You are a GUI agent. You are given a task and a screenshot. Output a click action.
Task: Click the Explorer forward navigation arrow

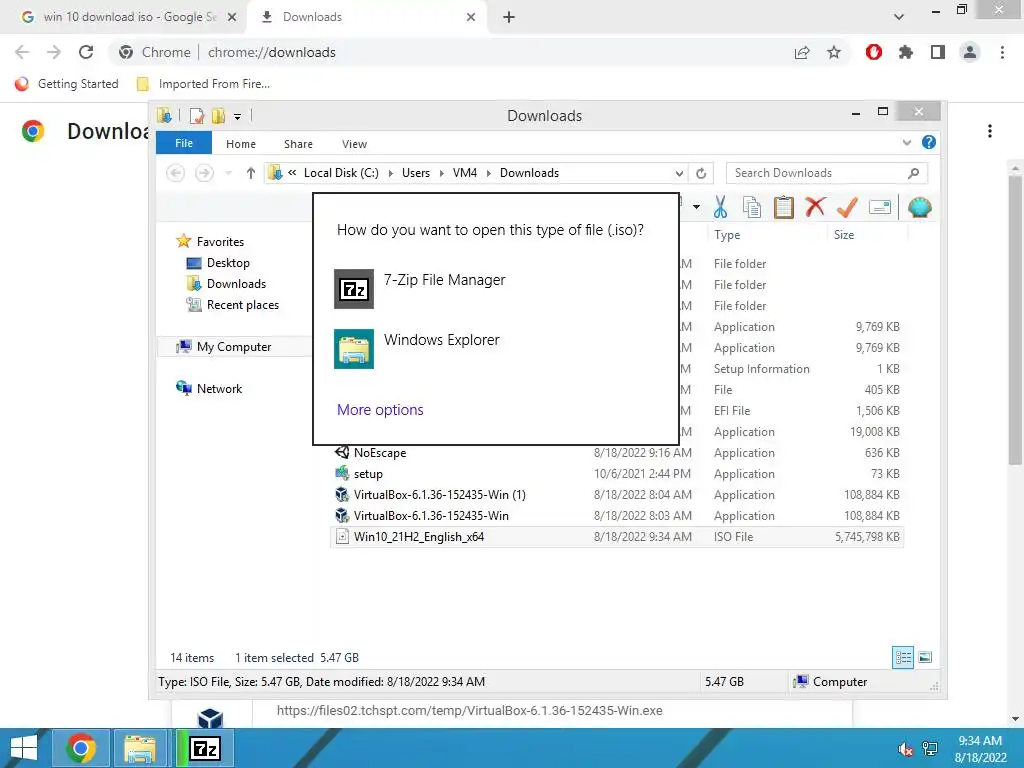click(x=204, y=173)
